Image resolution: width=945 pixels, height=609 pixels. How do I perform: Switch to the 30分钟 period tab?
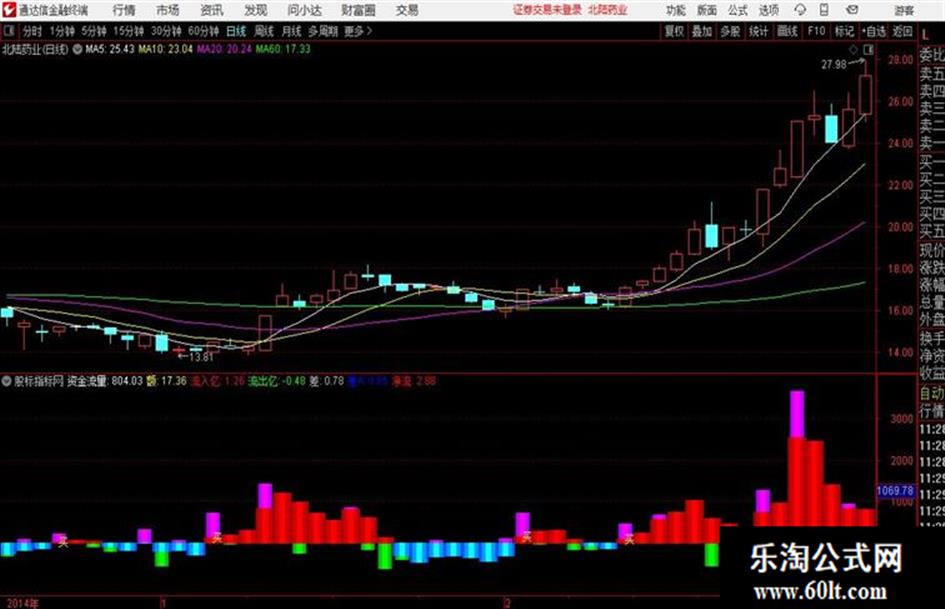[x=166, y=31]
